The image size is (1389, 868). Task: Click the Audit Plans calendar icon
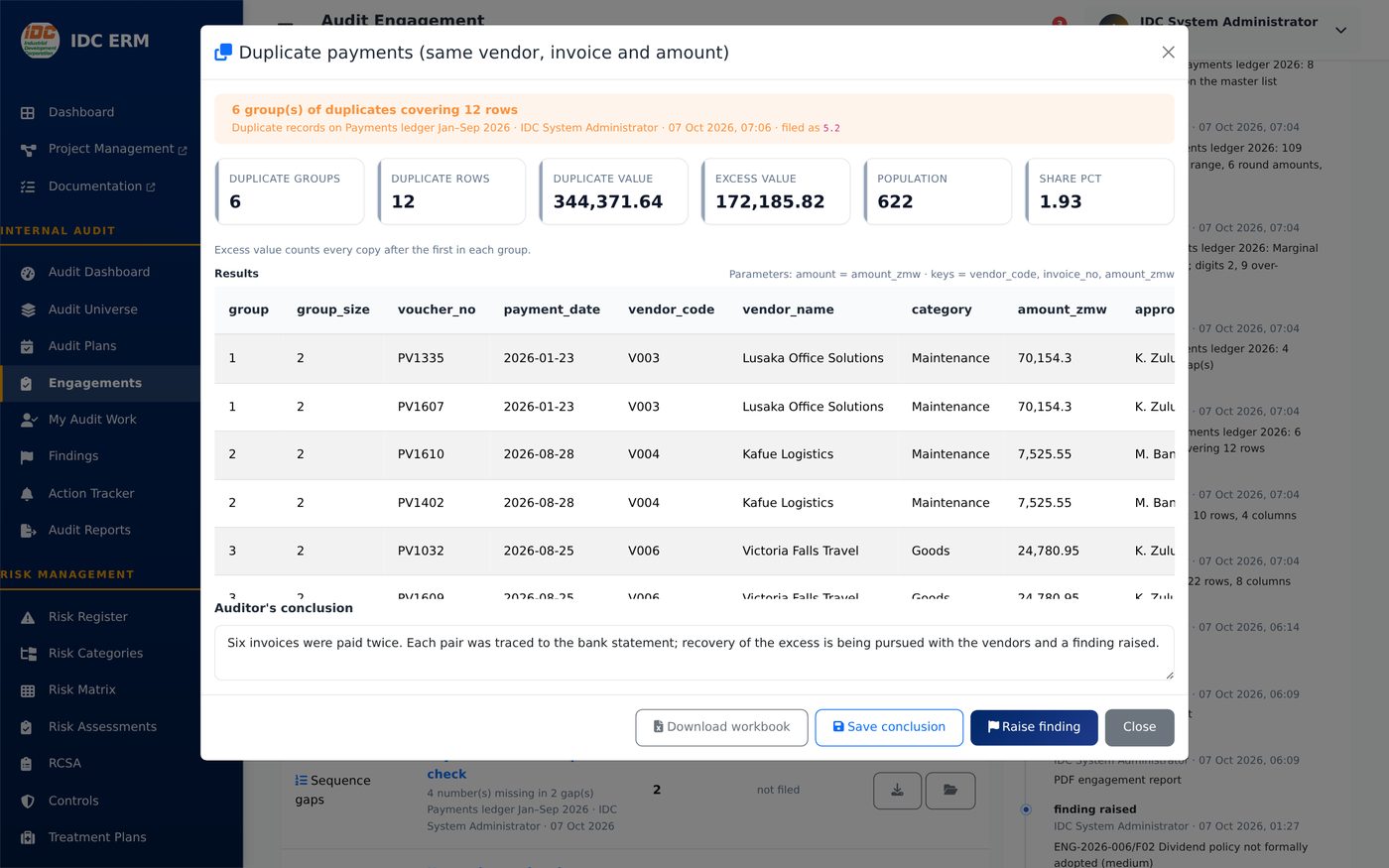point(28,346)
